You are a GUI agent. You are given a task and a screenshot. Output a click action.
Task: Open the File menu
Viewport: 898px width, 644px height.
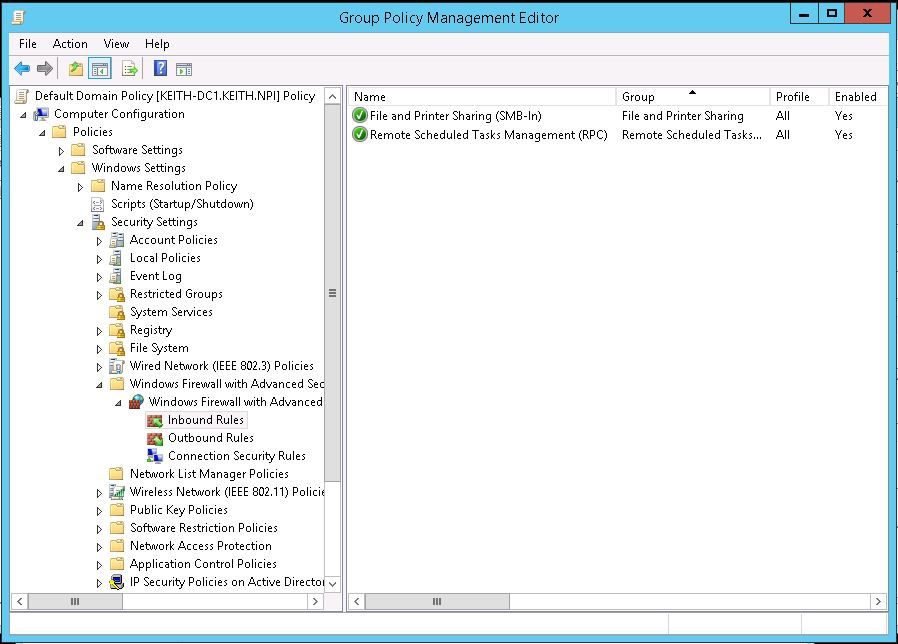click(27, 44)
